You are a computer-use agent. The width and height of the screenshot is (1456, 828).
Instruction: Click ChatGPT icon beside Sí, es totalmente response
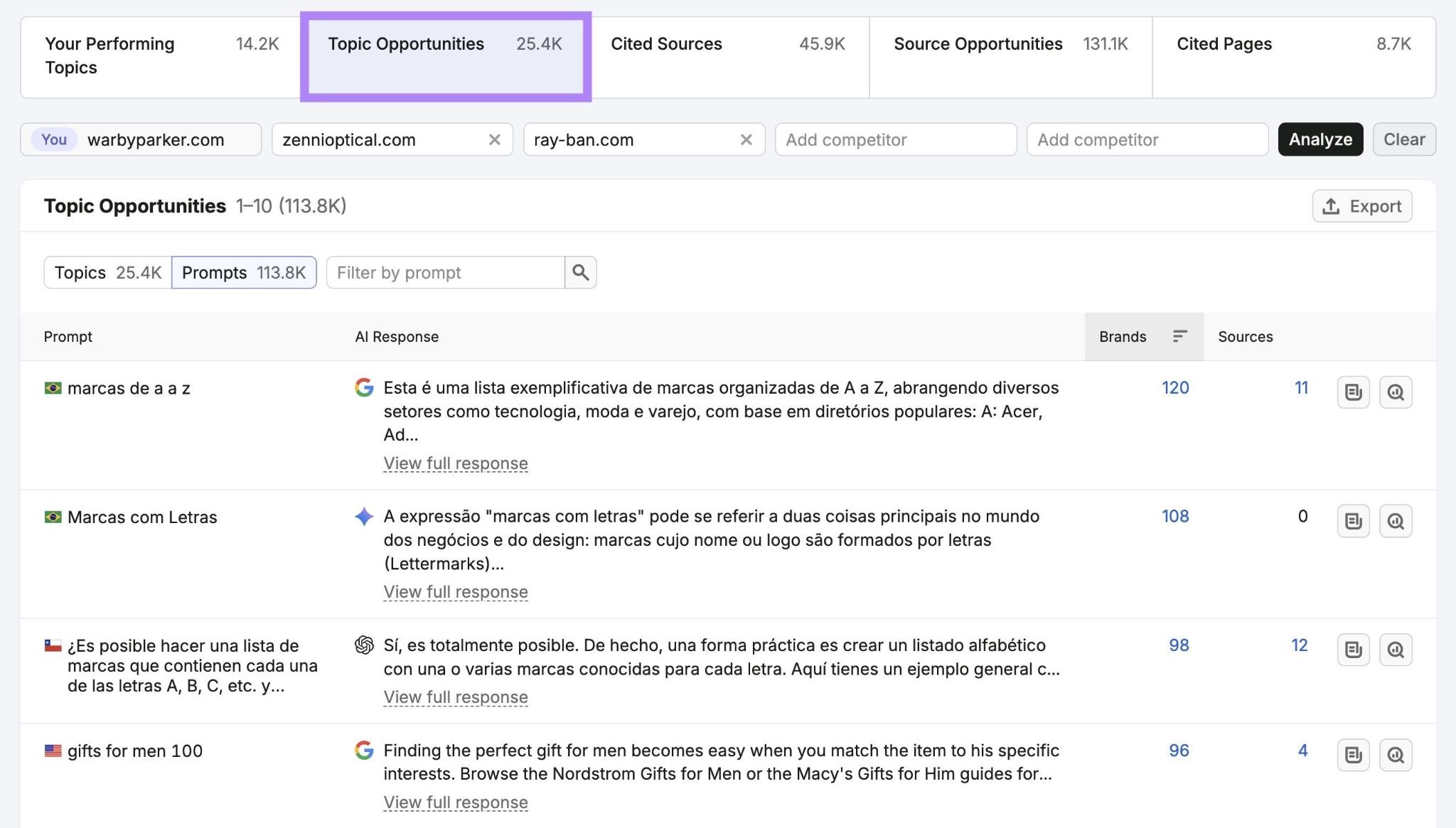[364, 645]
